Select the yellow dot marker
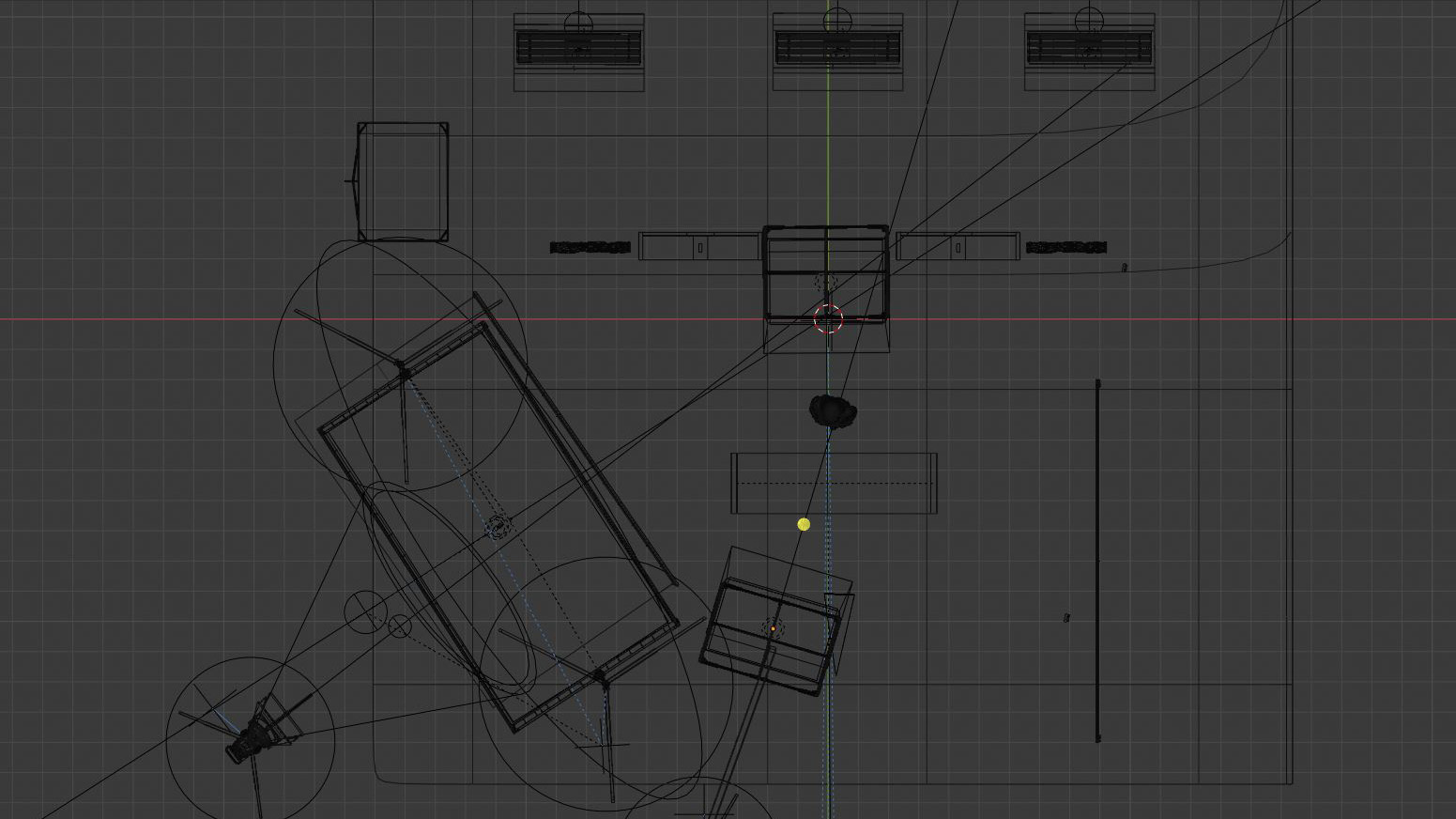1456x819 pixels. point(804,524)
